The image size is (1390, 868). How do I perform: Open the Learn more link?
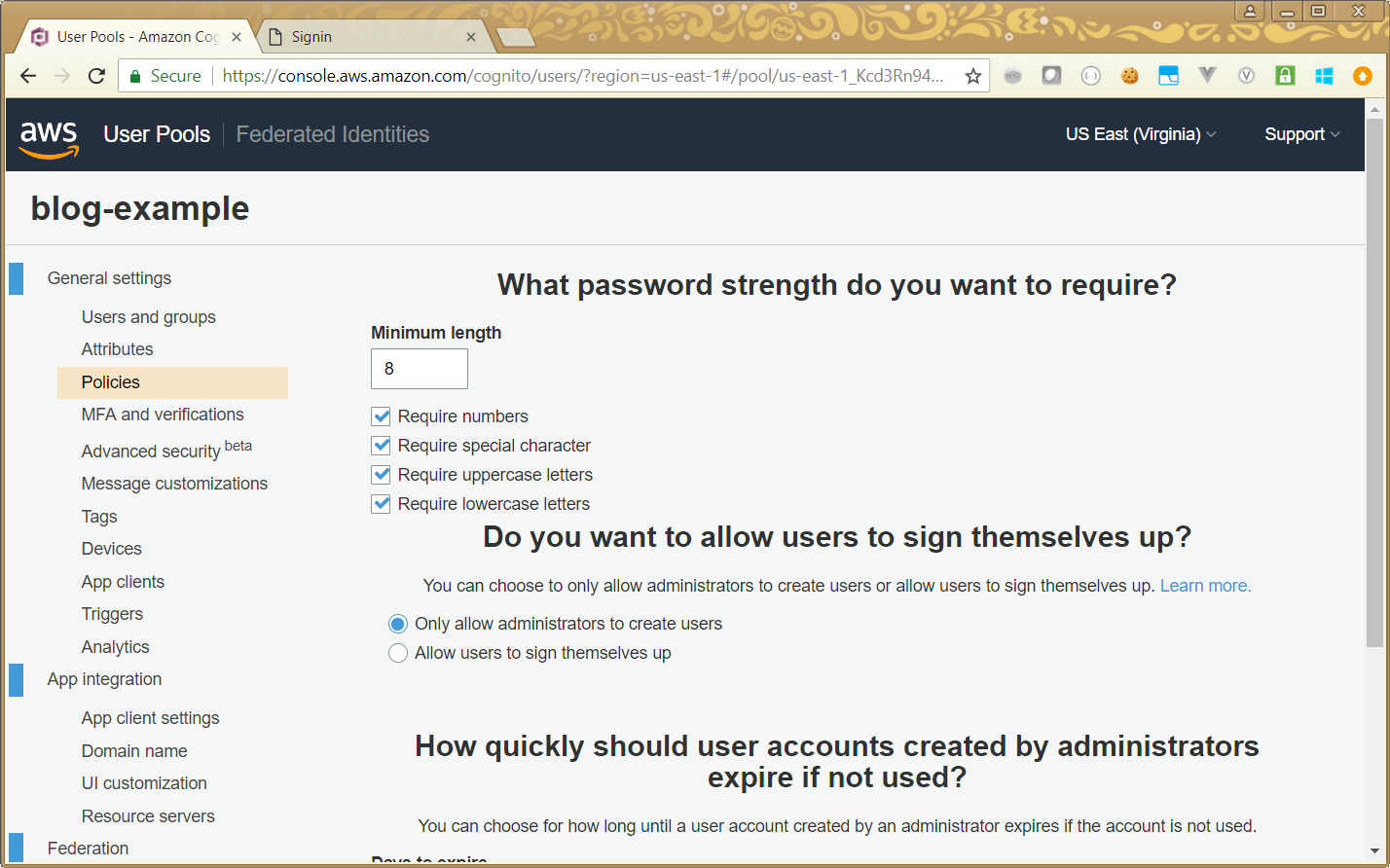[1205, 586]
